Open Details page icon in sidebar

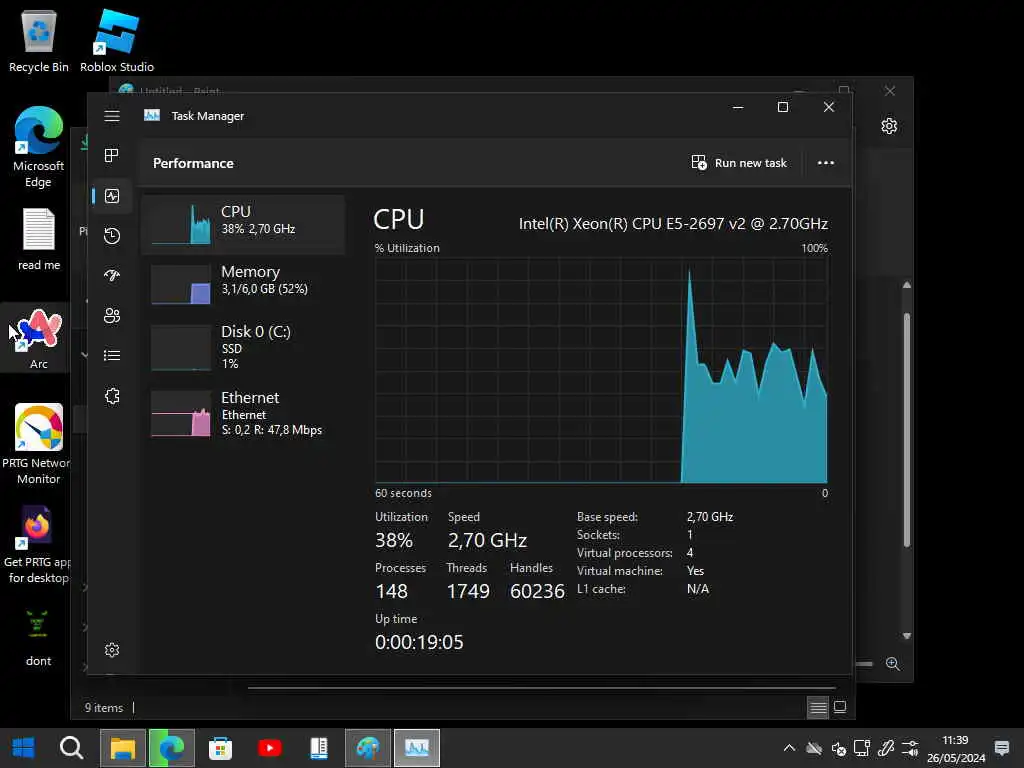click(x=112, y=356)
